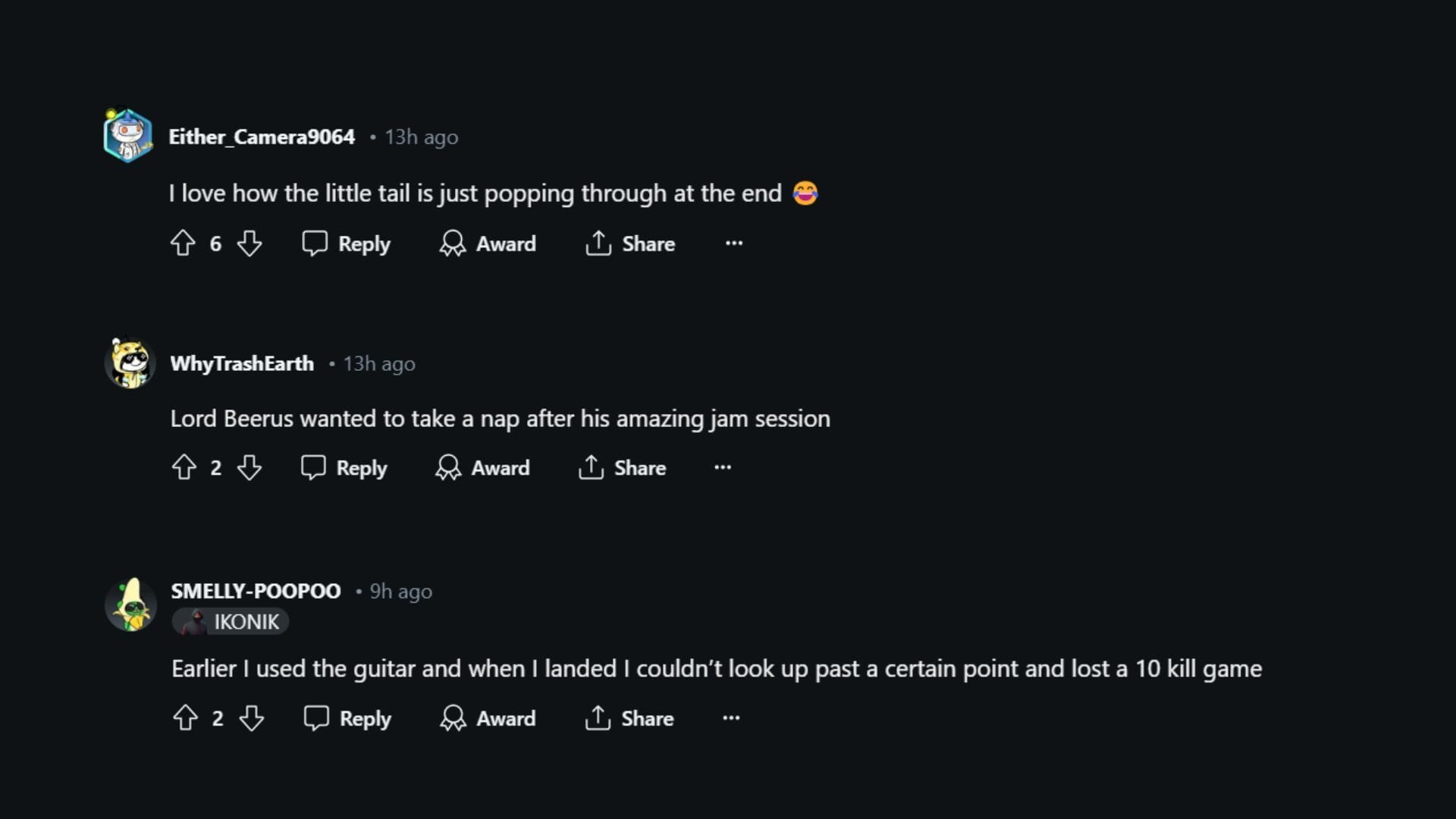Downvote SMELLY-POOPOO's guitar comment
The height and width of the screenshot is (819, 1456).
[253, 718]
